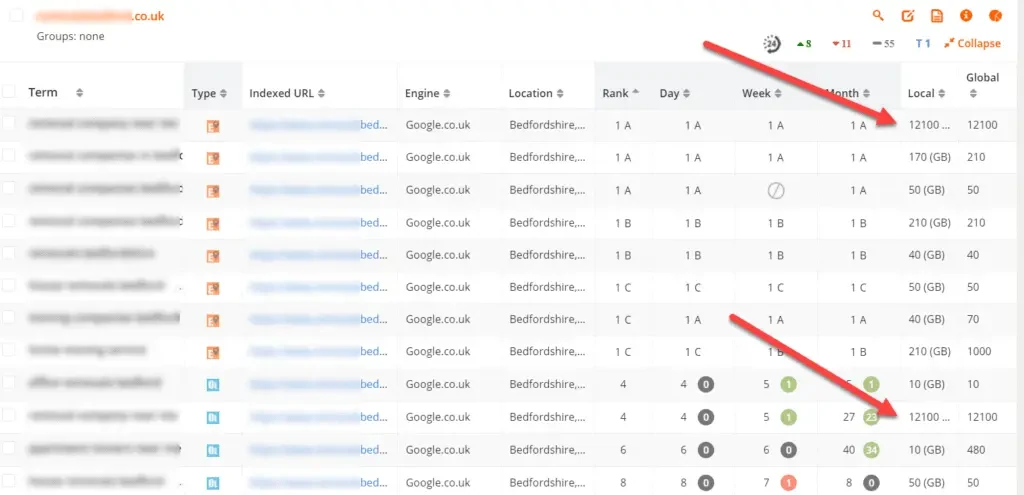
Task: Click blue type icon in Month 27 row
Action: tap(213, 417)
